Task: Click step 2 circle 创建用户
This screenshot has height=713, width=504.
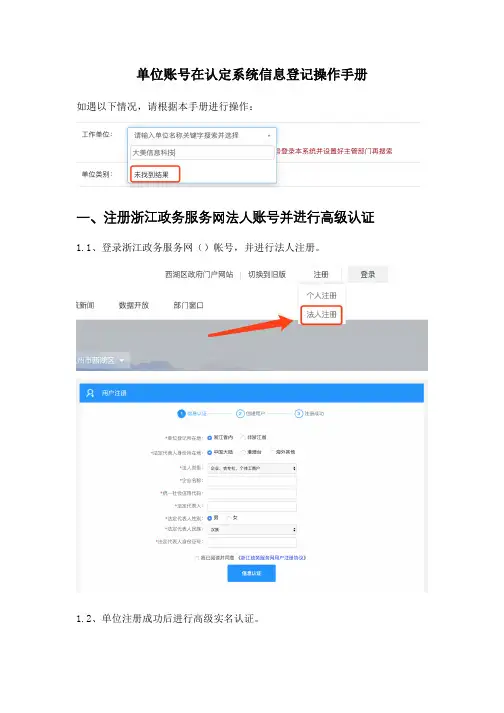Action: 240,413
